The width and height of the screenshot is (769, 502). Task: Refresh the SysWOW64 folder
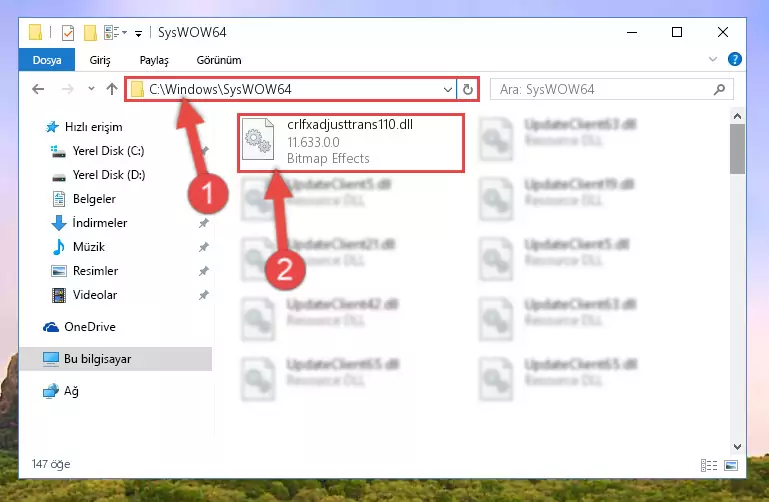pyautogui.click(x=467, y=89)
